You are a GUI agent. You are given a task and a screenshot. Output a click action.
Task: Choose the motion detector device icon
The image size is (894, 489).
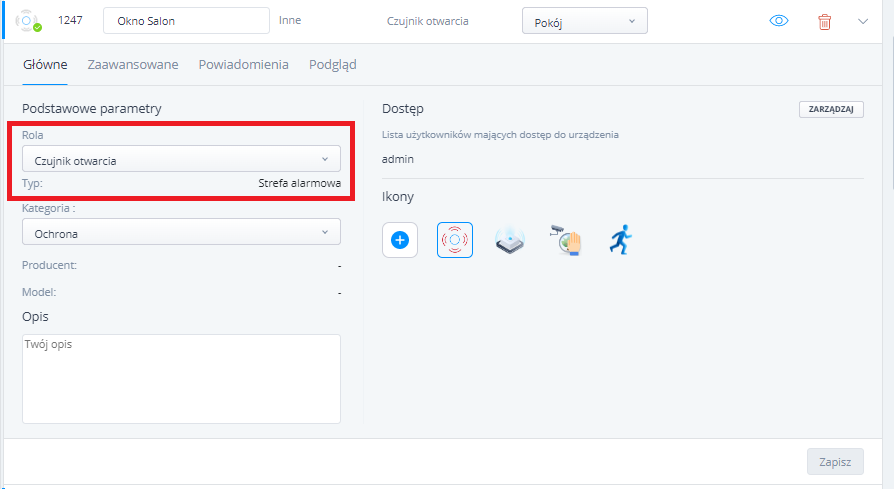(511, 240)
